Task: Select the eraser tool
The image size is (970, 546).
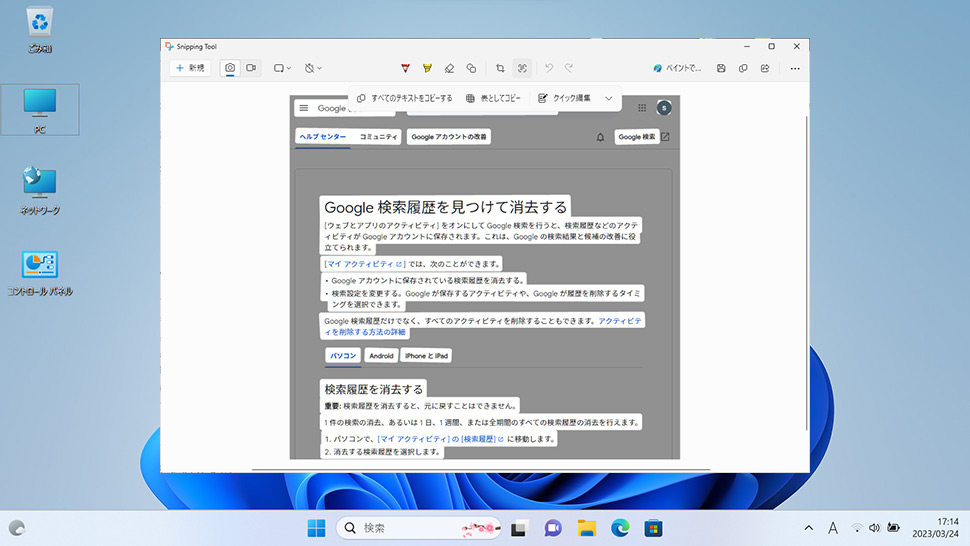Action: (449, 68)
